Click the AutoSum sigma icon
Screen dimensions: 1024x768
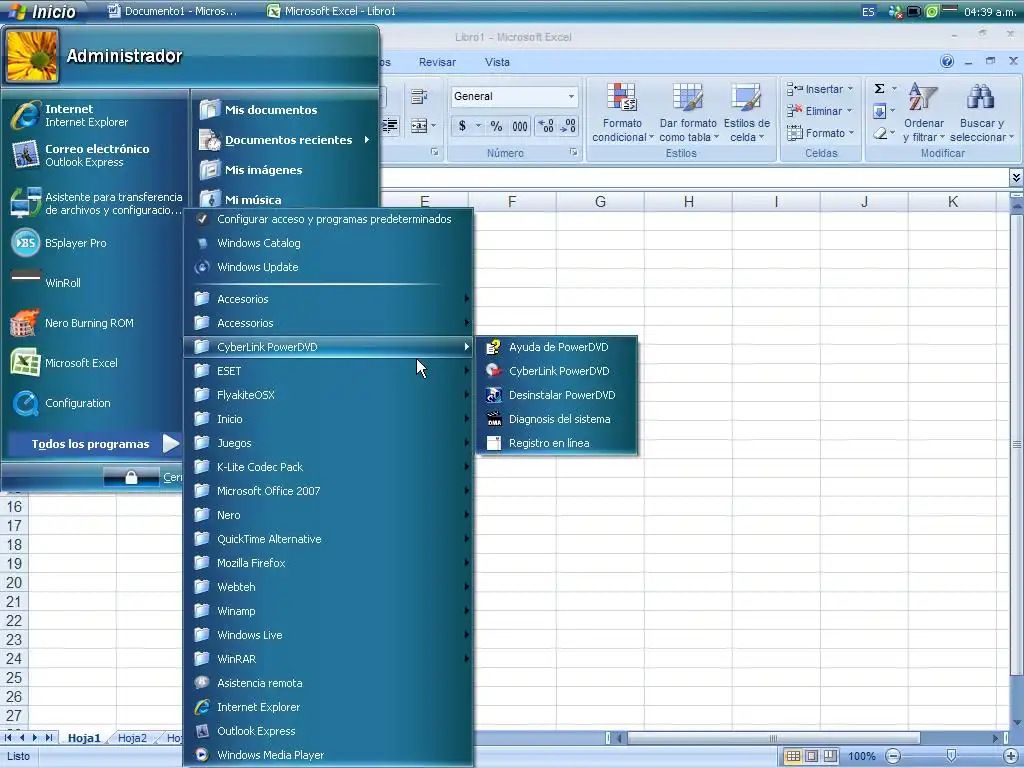coord(880,89)
